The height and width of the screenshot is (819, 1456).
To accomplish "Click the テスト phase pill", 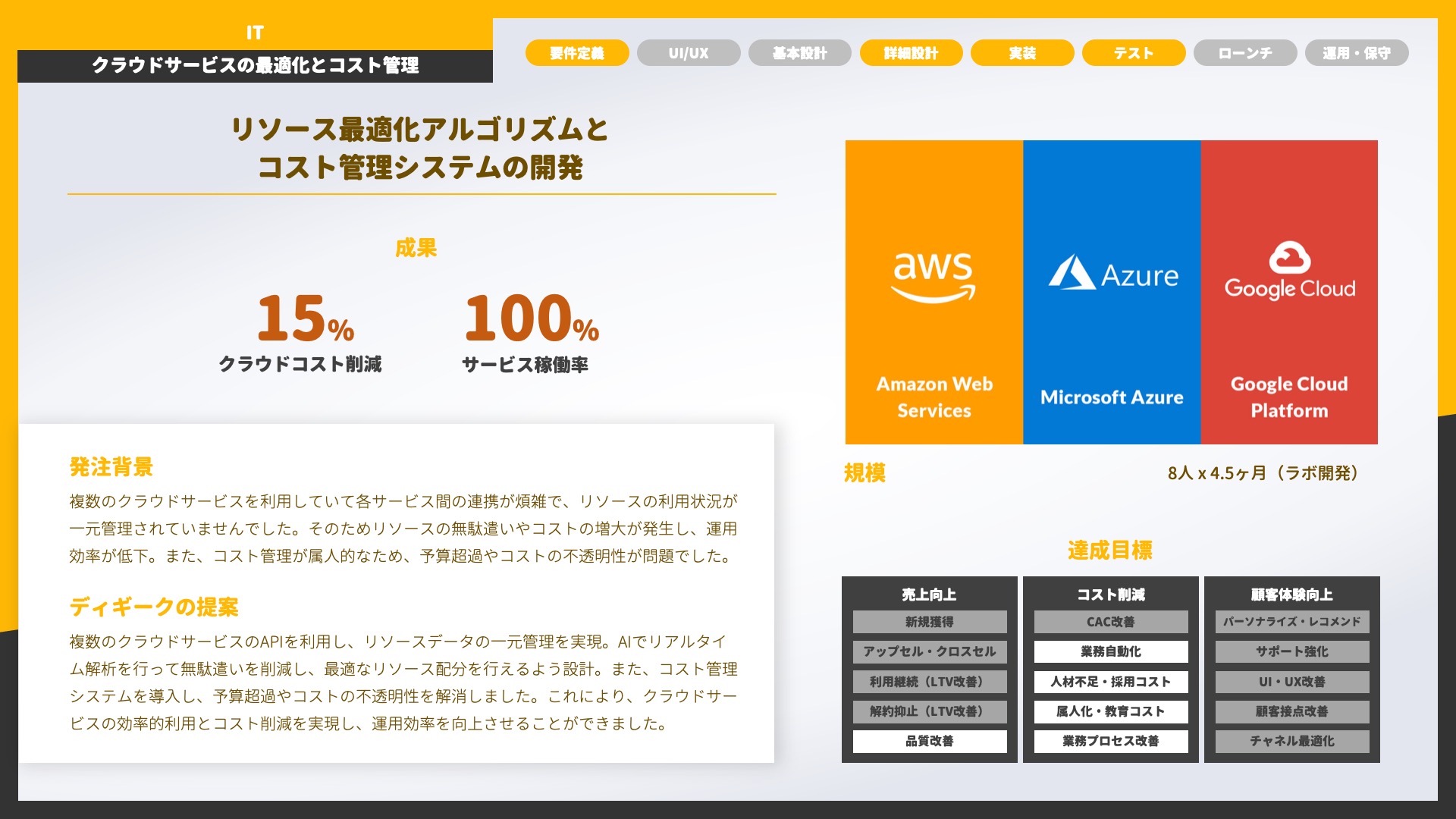I will pos(1134,53).
